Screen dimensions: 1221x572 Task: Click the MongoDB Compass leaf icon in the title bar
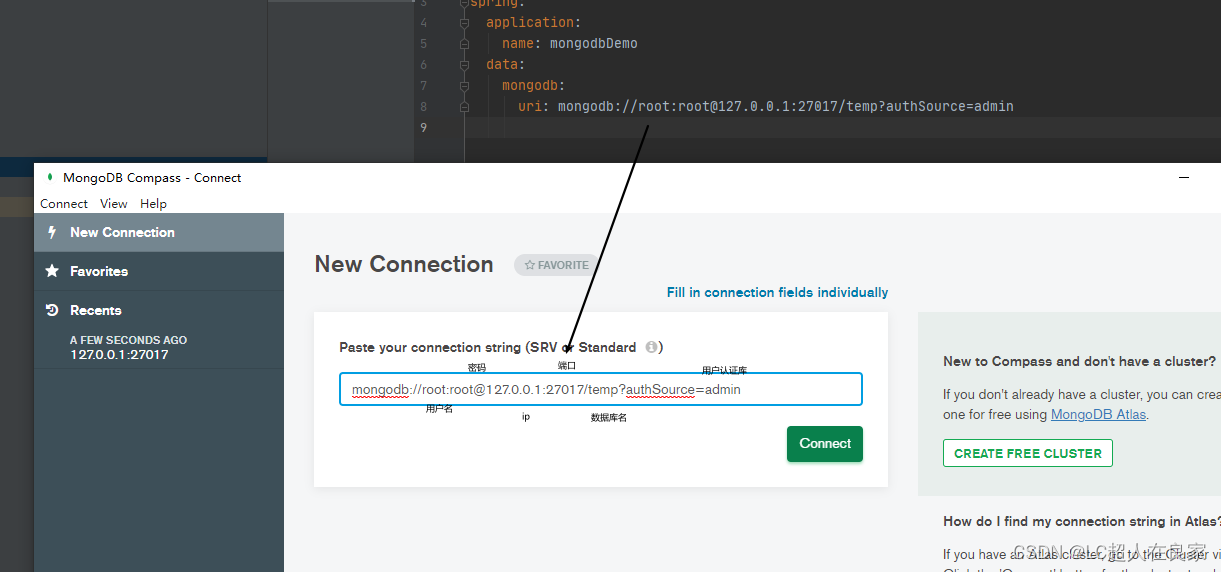[50, 177]
